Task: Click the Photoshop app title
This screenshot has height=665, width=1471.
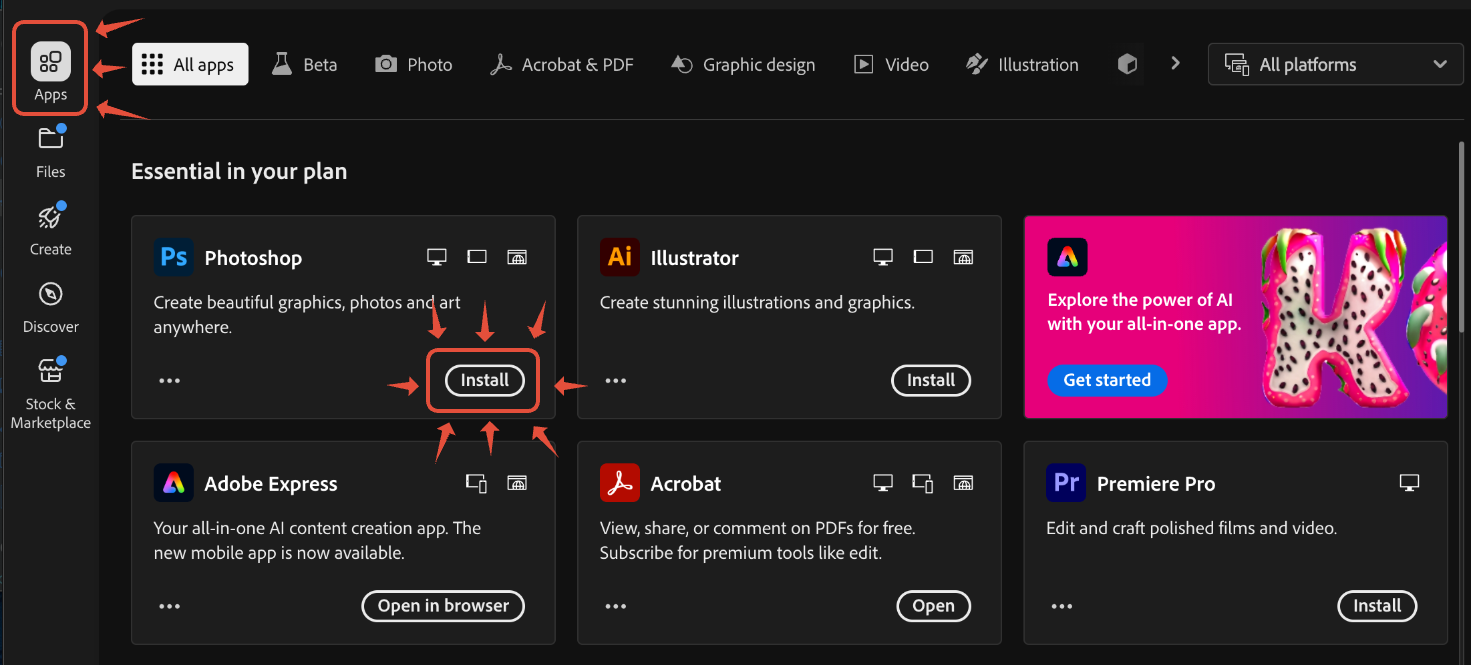Action: pyautogui.click(x=253, y=258)
